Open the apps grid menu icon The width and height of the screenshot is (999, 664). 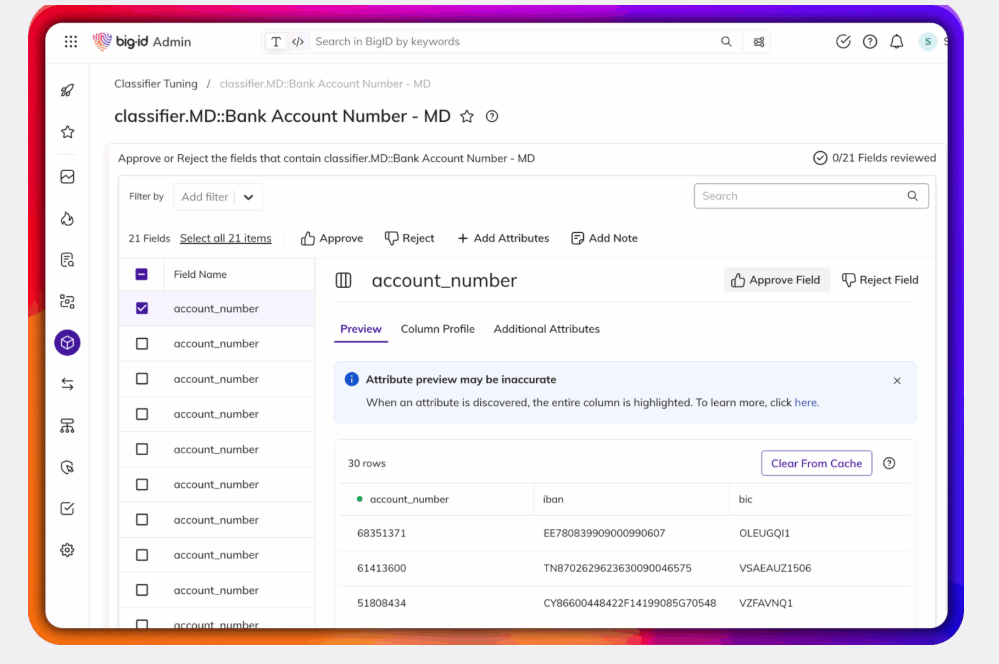click(71, 42)
